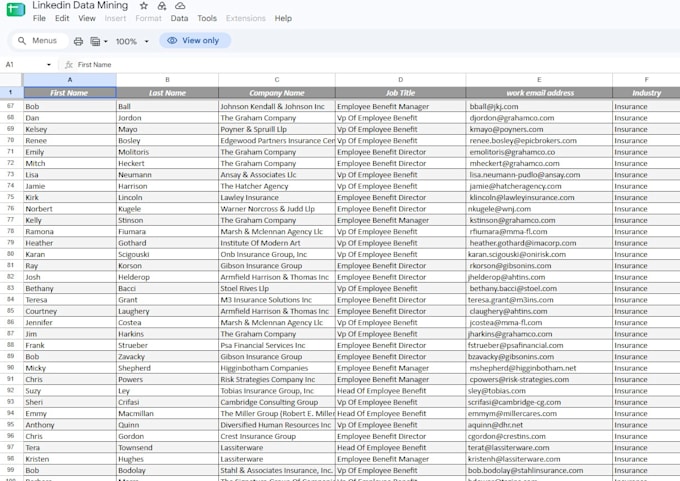
Task: Open the View menu
Action: [x=87, y=18]
